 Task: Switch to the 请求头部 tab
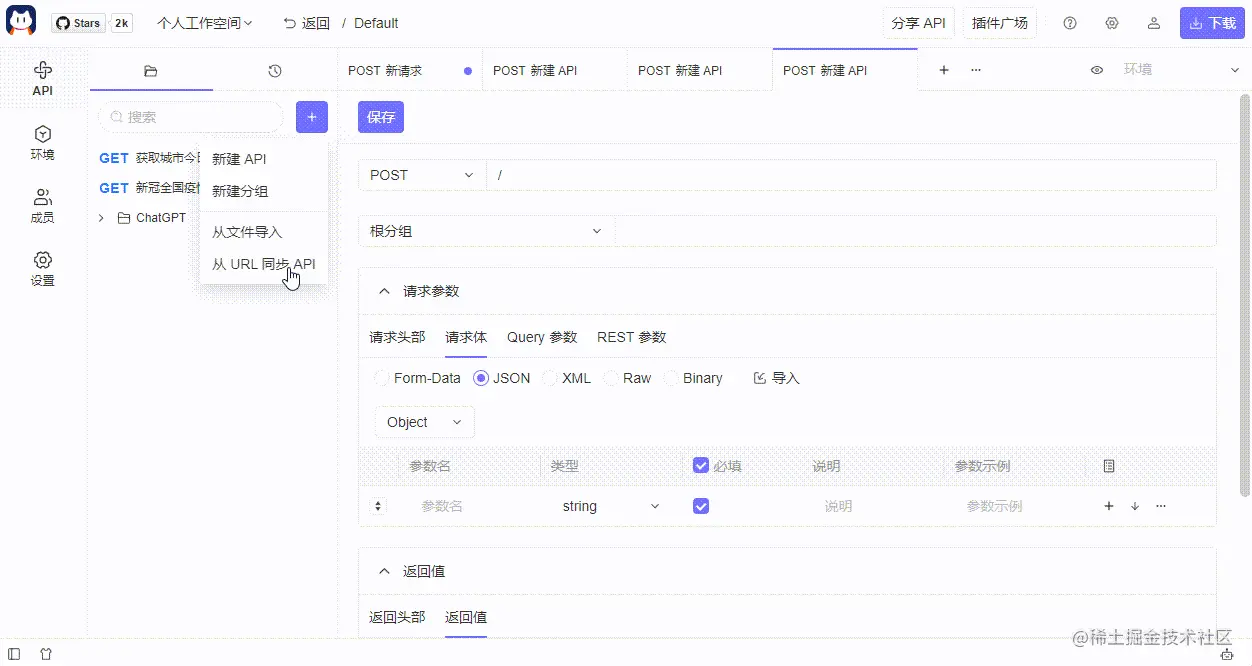click(397, 337)
